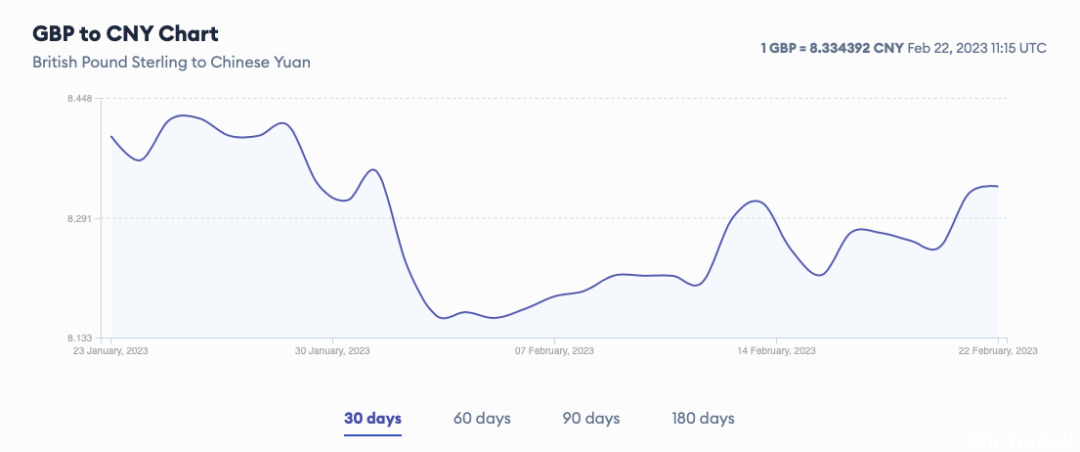Screen dimensions: 1080x452
Task: Click the British Pound Sterling to Chinese Yuan subtitle
Action: [172, 62]
